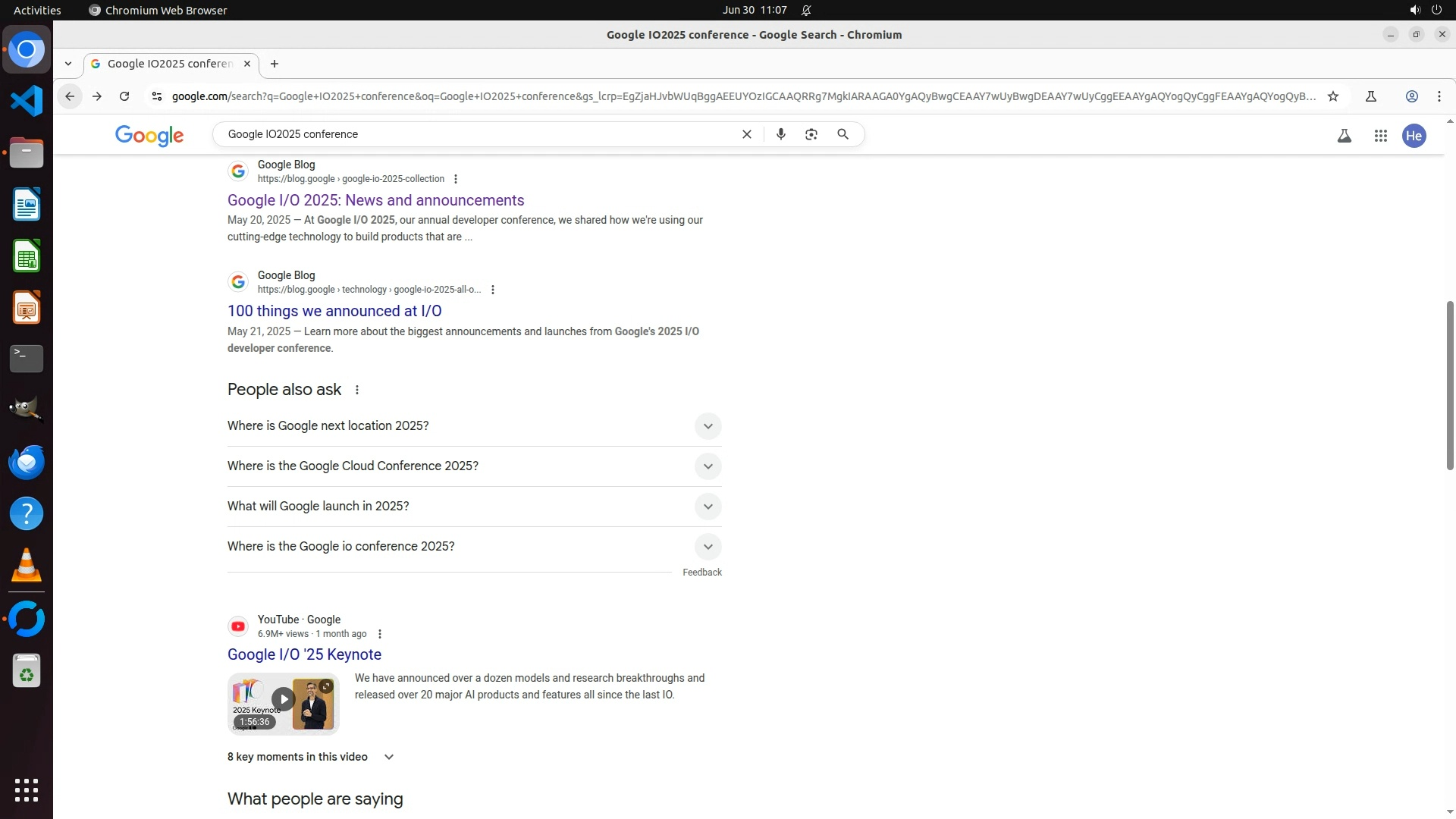
Task: Open Google Lens image search
Action: [x=811, y=134]
